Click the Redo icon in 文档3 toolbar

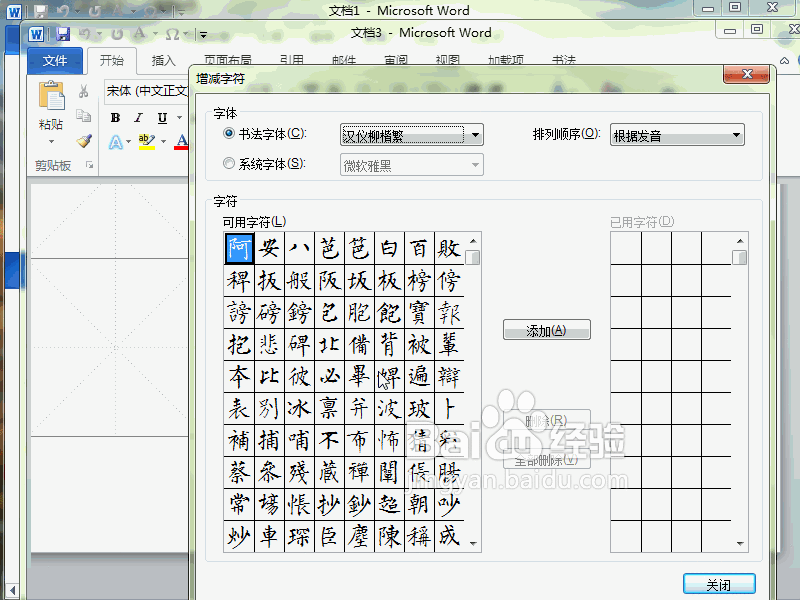point(117,34)
